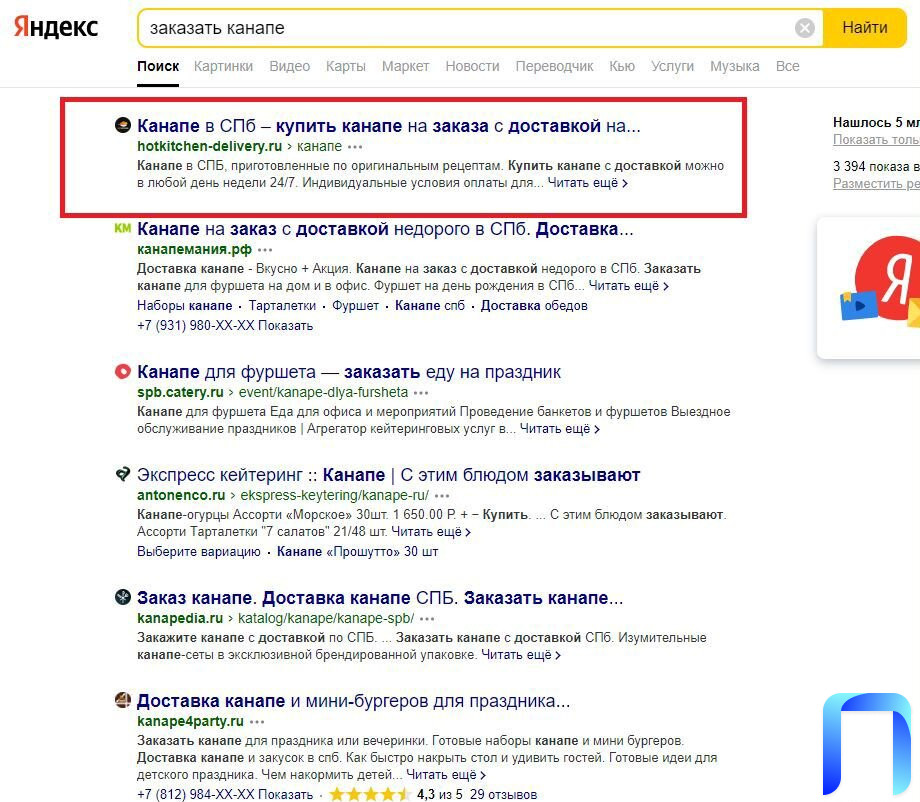Open the 'Наборы канапе' sitelink

[185, 306]
